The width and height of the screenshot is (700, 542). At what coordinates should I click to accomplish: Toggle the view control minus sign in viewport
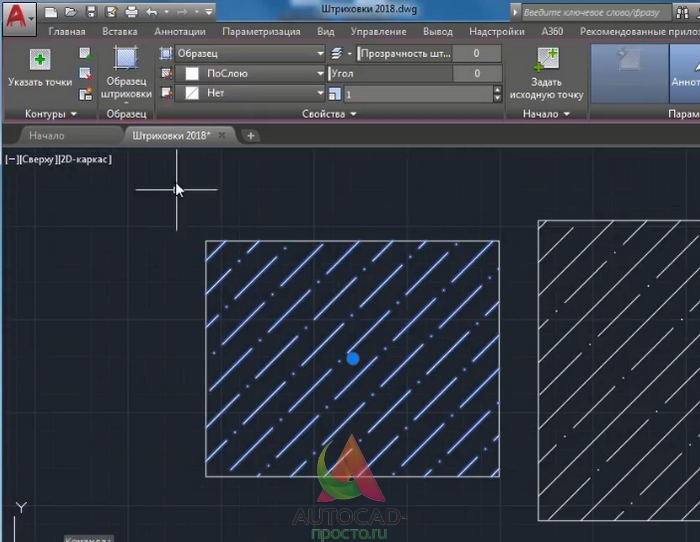pos(12,159)
